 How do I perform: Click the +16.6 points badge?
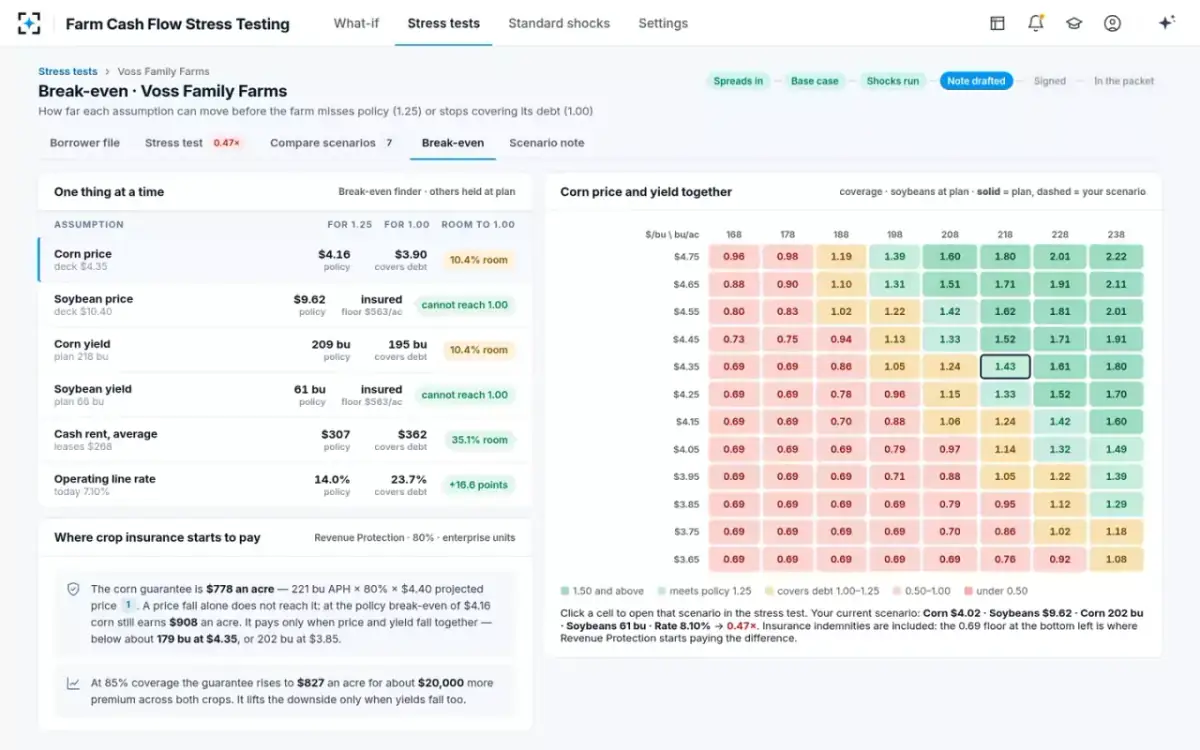click(478, 485)
